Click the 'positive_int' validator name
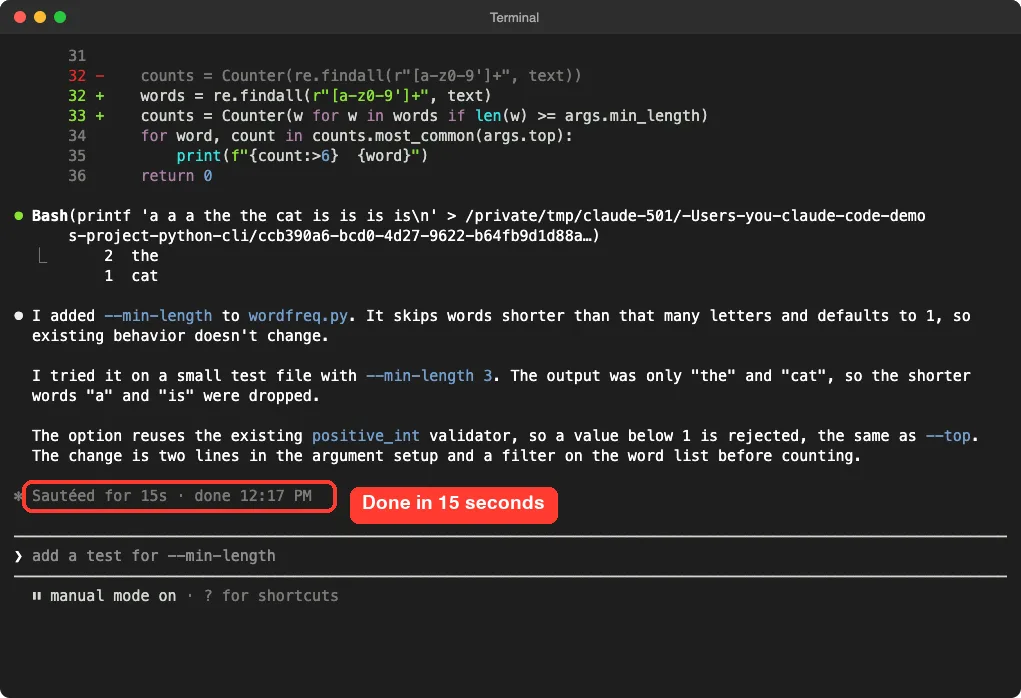Image resolution: width=1021 pixels, height=698 pixels. tap(366, 436)
